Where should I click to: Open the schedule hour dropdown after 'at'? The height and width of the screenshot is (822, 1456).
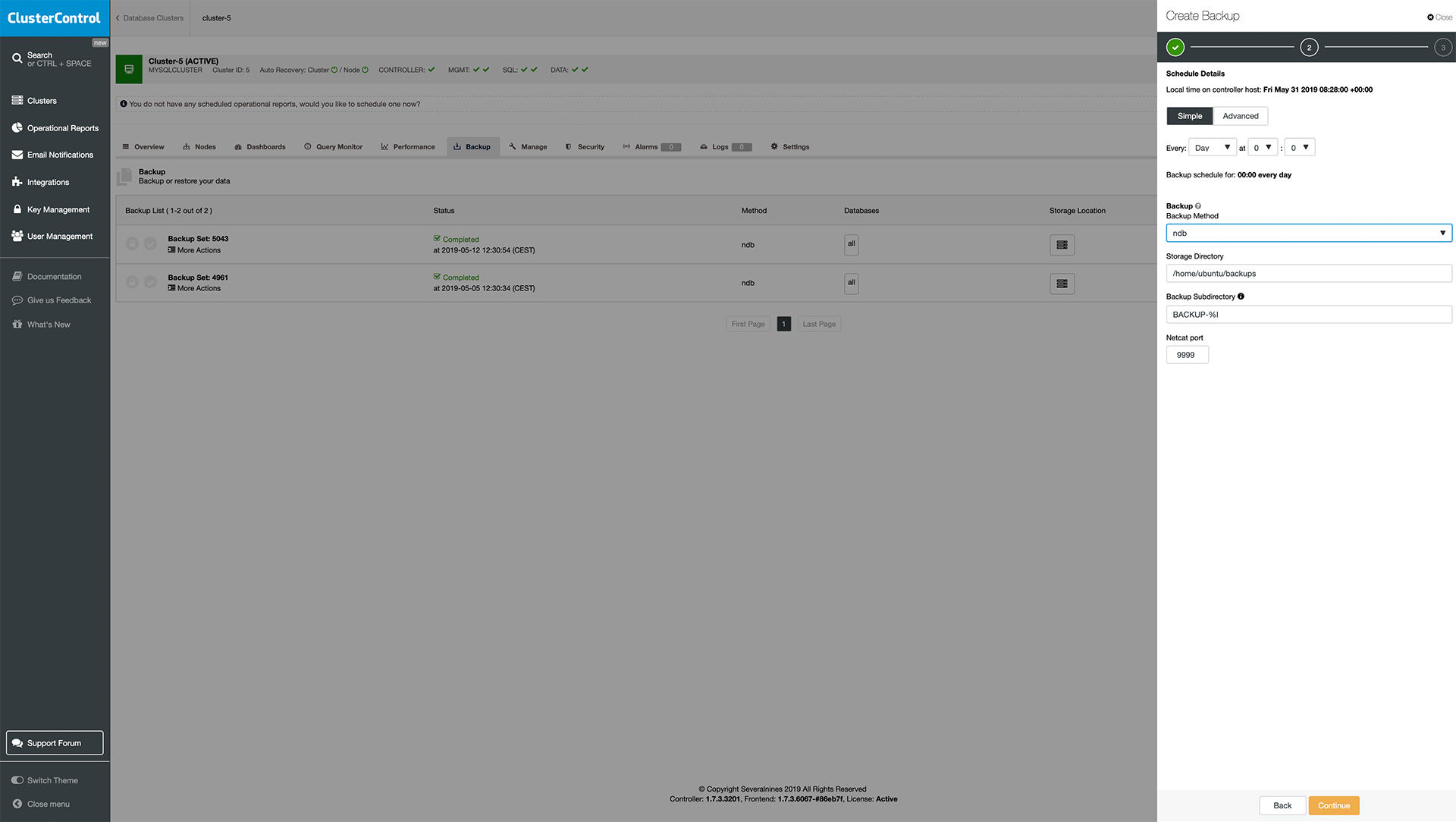click(1262, 148)
